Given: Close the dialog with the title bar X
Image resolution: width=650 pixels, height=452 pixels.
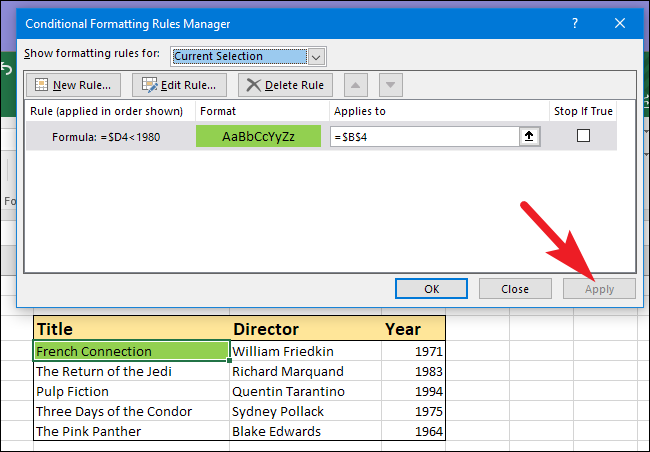Looking at the screenshot, I should point(620,23).
